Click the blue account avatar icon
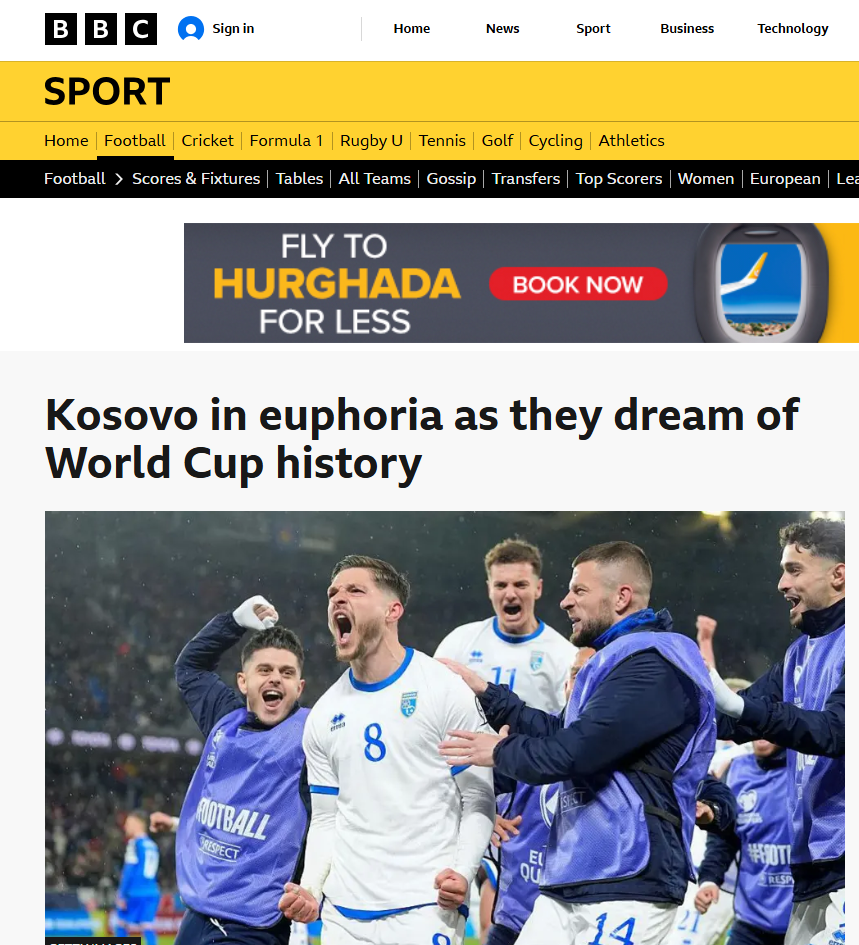 [x=191, y=29]
